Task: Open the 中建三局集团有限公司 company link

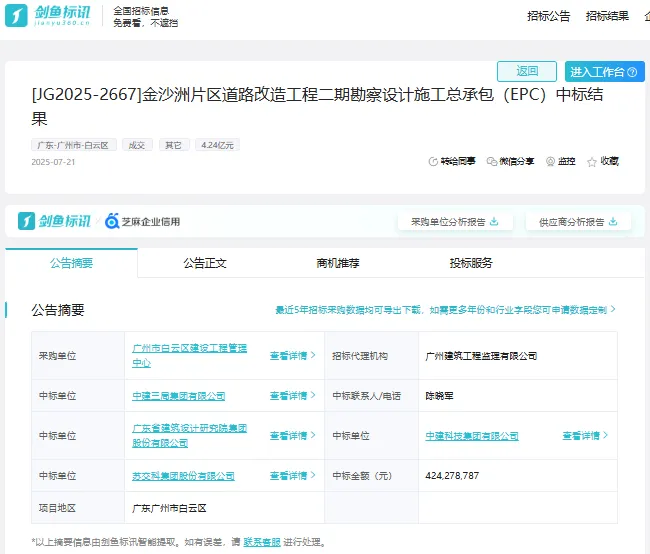Action: pos(179,396)
